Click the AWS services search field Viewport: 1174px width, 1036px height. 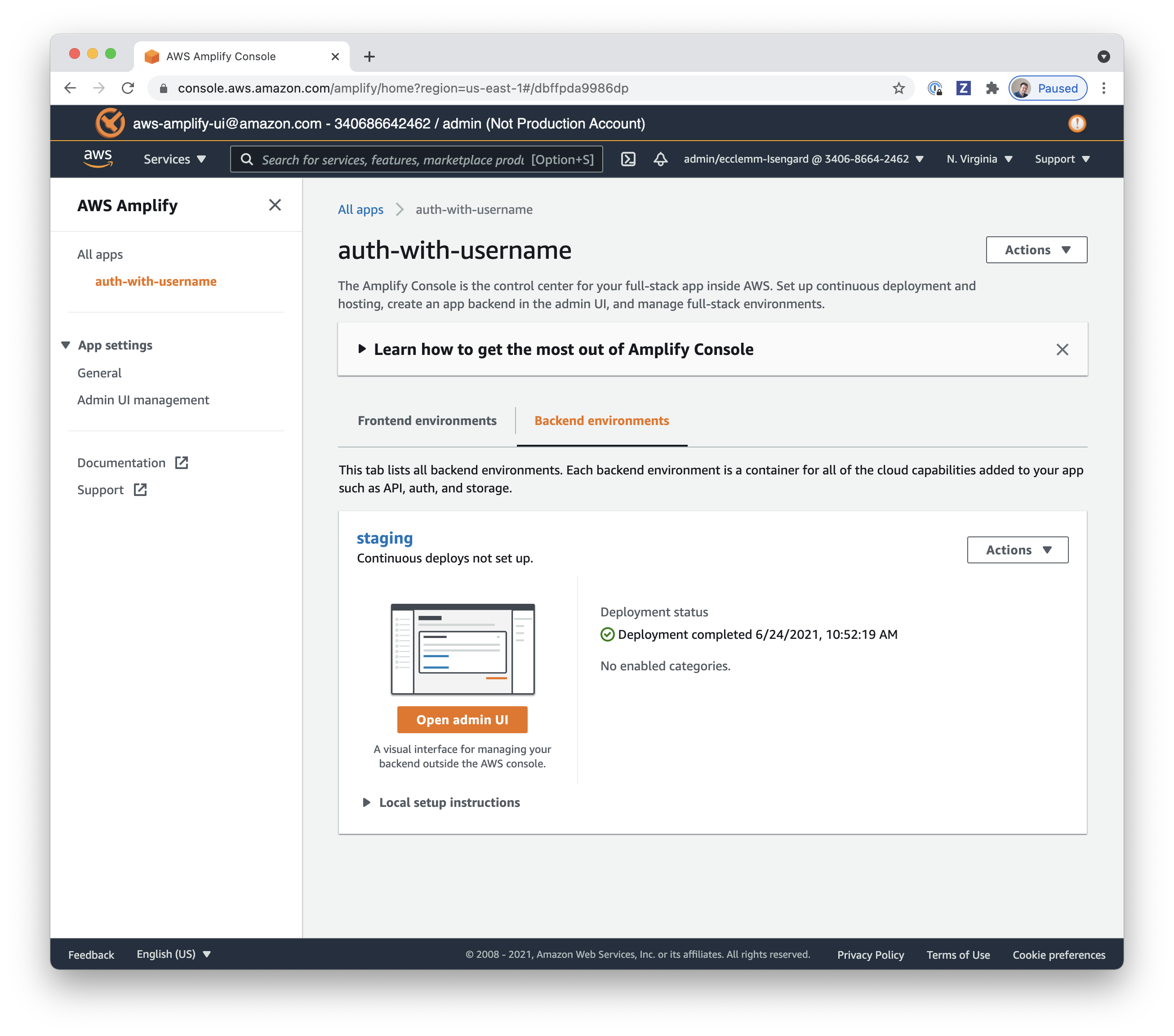(416, 159)
